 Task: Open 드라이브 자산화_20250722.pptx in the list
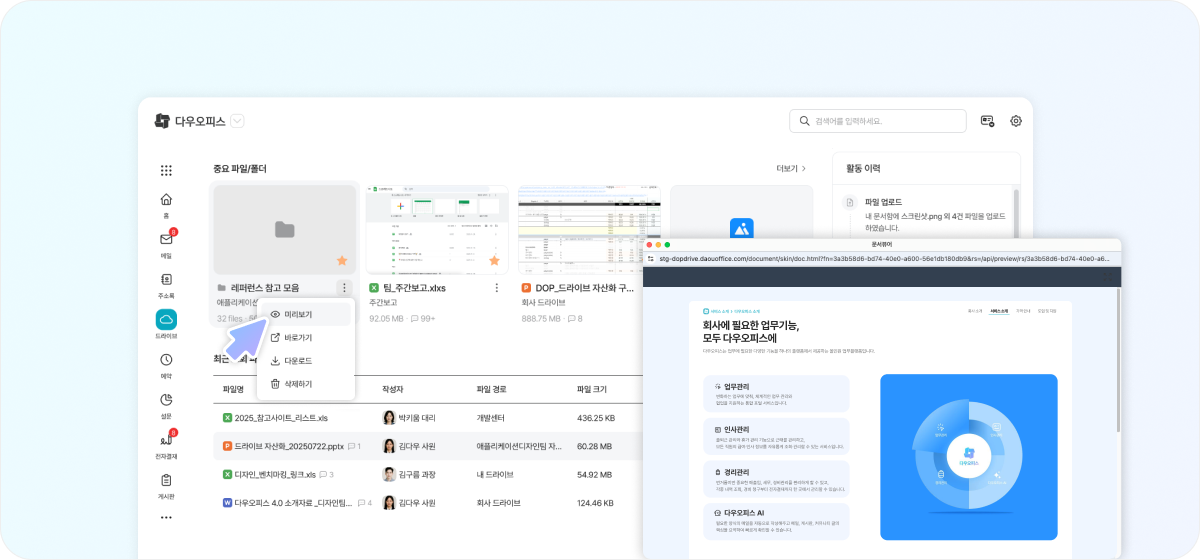pos(289,445)
